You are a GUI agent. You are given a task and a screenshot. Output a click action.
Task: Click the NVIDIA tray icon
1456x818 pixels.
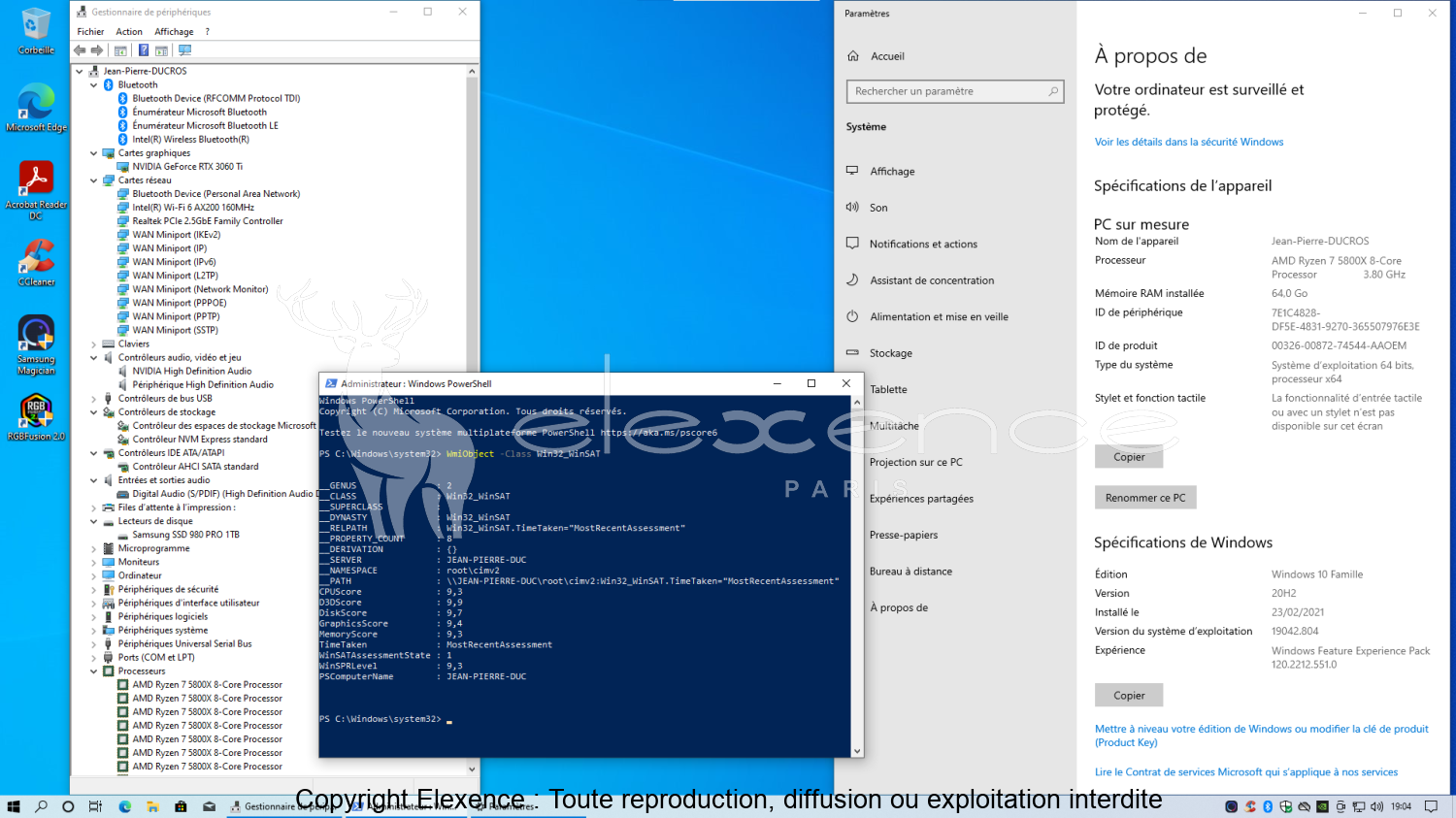pos(1322,806)
